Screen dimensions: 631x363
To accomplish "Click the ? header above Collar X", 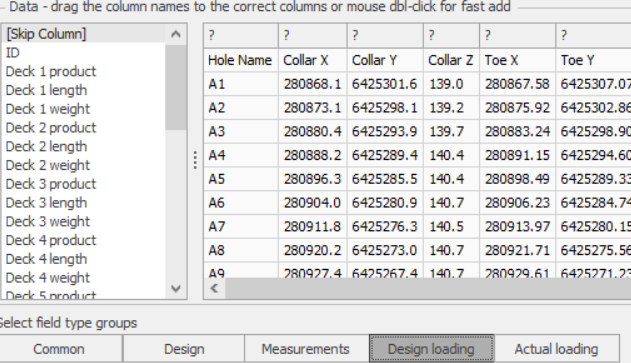I will (313, 35).
